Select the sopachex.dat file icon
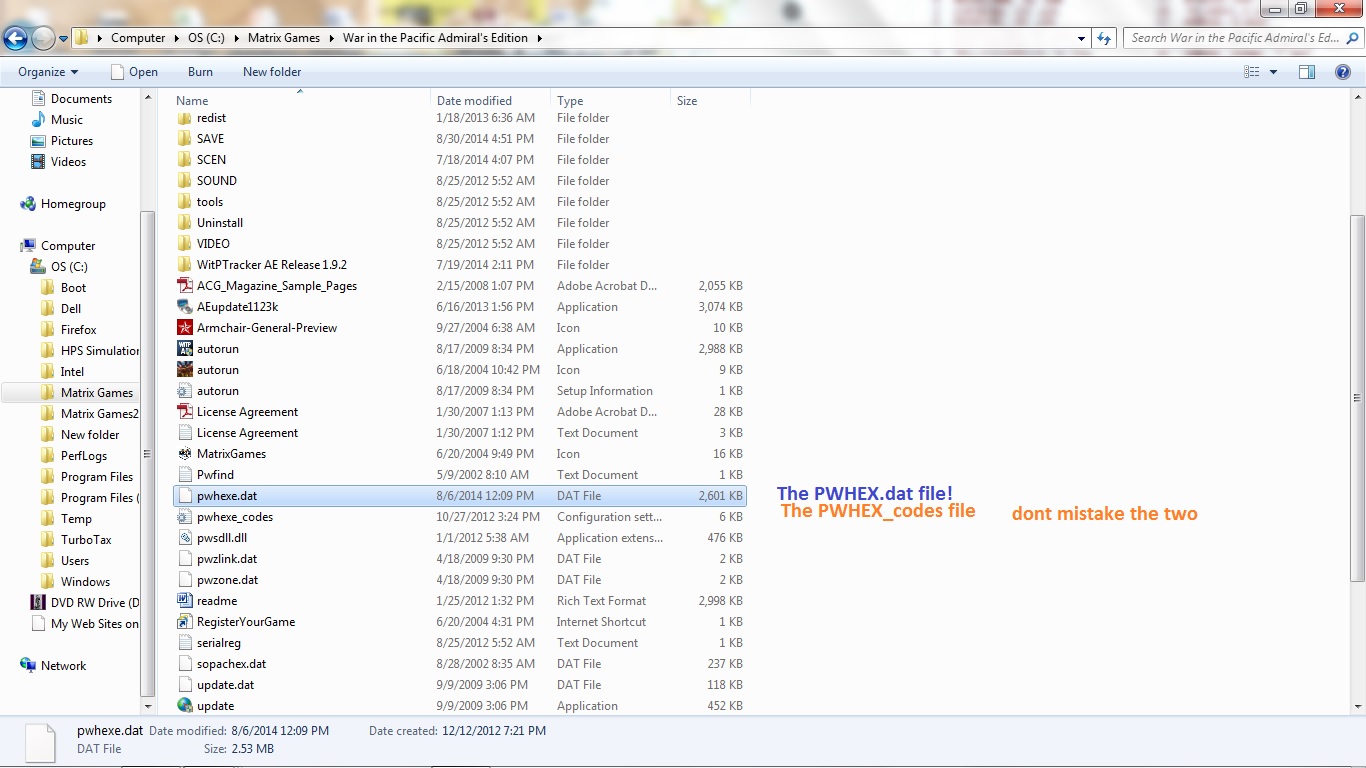Screen dimensions: 1366x768 coord(184,664)
